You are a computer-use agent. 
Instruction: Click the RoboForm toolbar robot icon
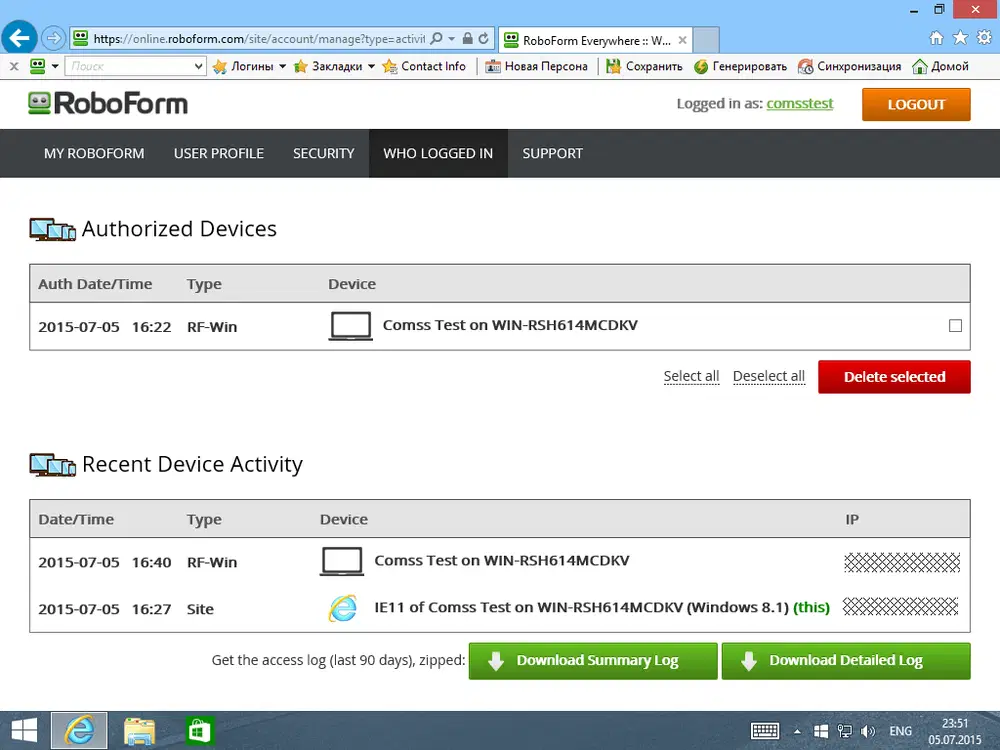click(38, 66)
